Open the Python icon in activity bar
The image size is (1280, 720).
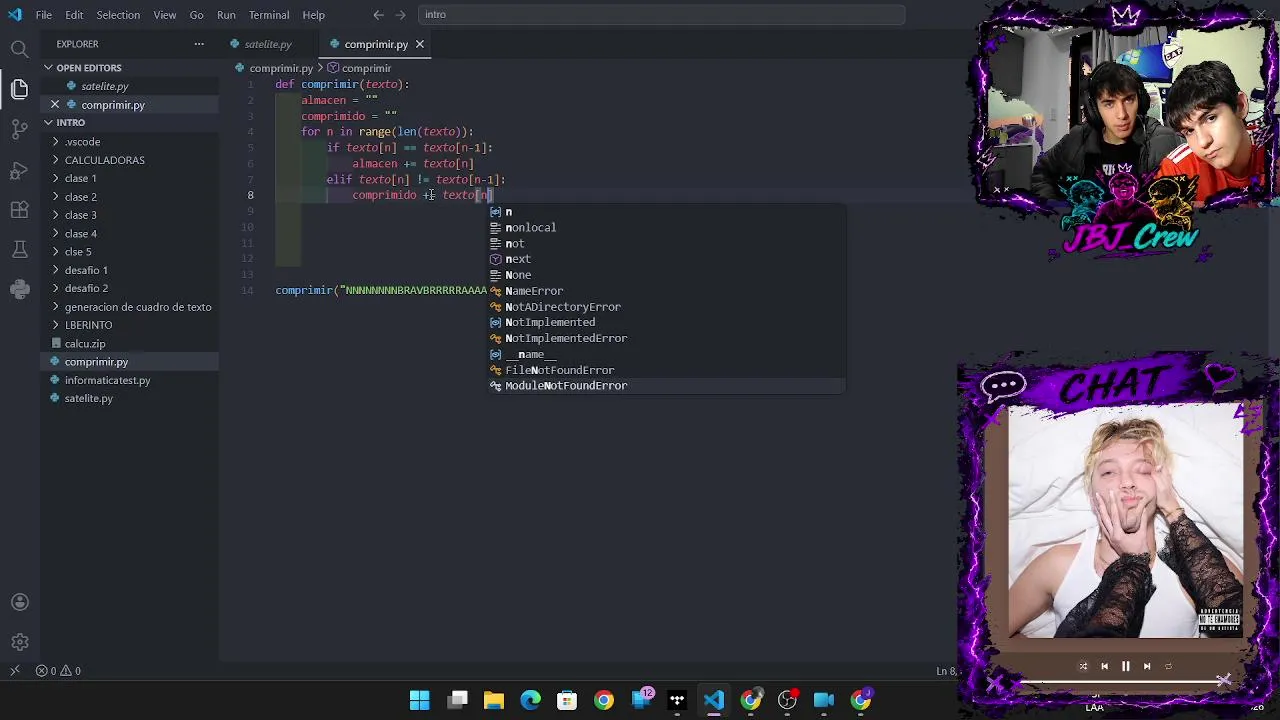[x=19, y=289]
